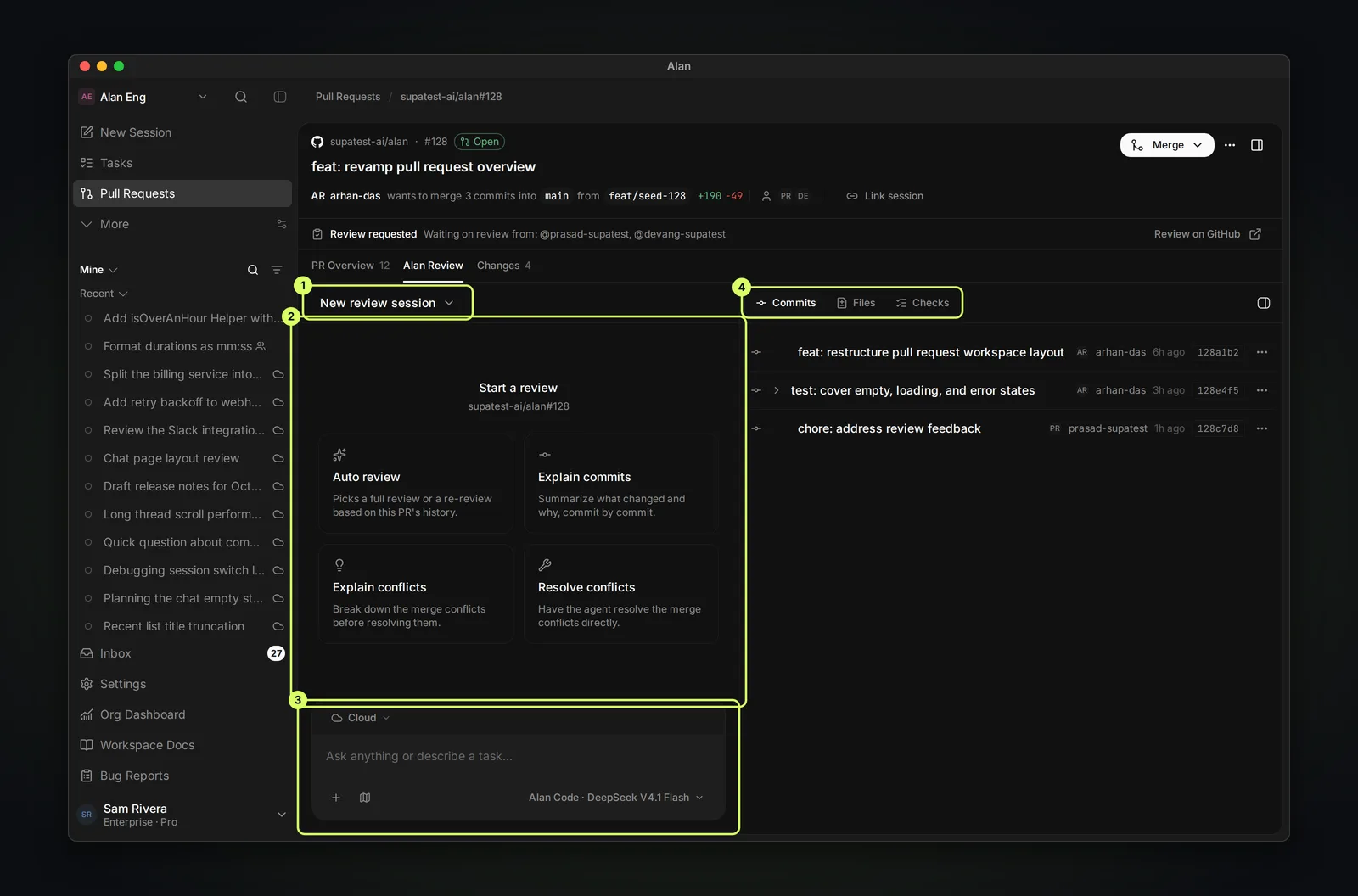Image resolution: width=1358 pixels, height=896 pixels.
Task: Add an attachment with the plus icon
Action: click(336, 798)
